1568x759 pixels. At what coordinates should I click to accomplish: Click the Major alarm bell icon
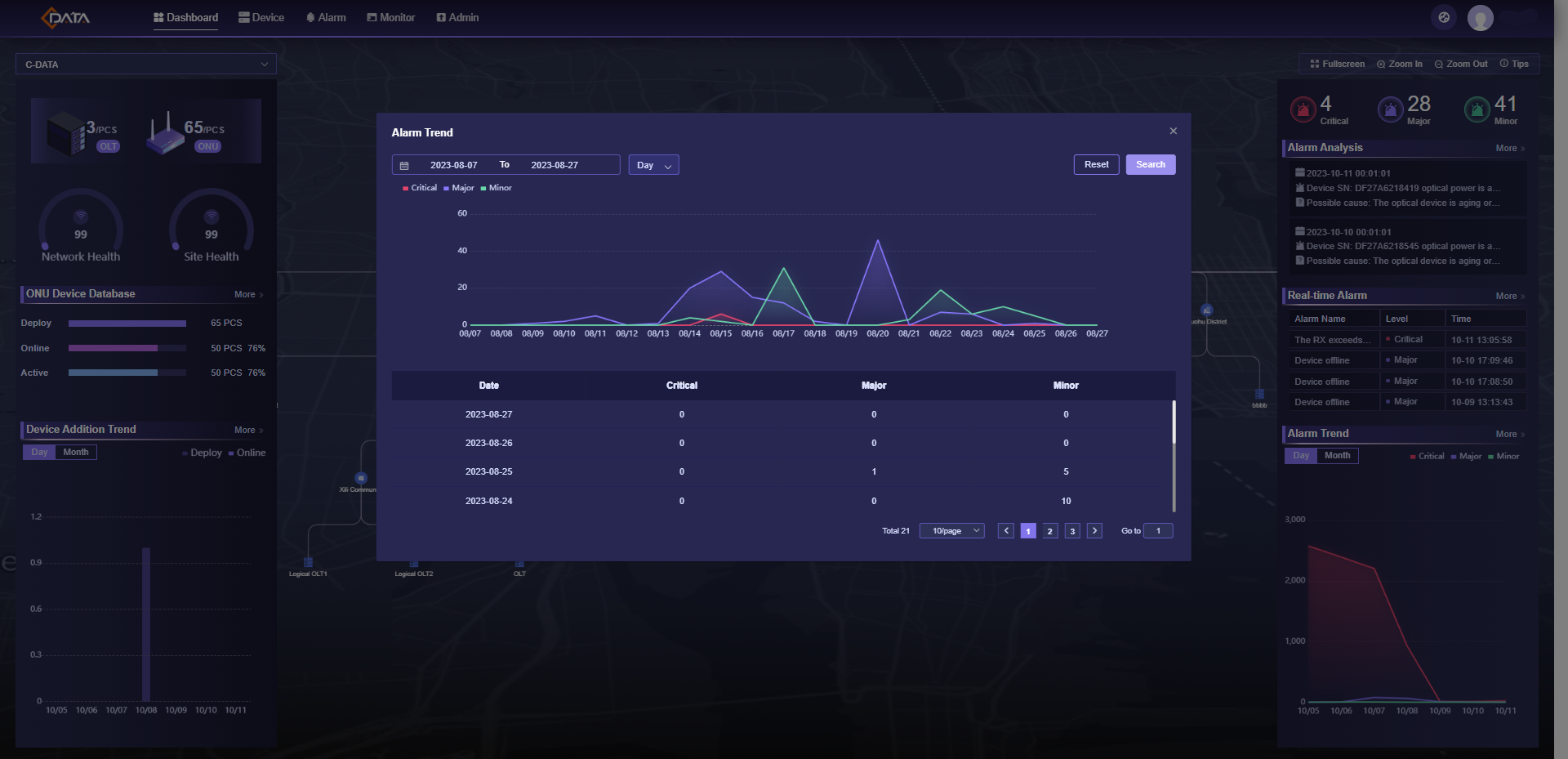pos(1390,109)
